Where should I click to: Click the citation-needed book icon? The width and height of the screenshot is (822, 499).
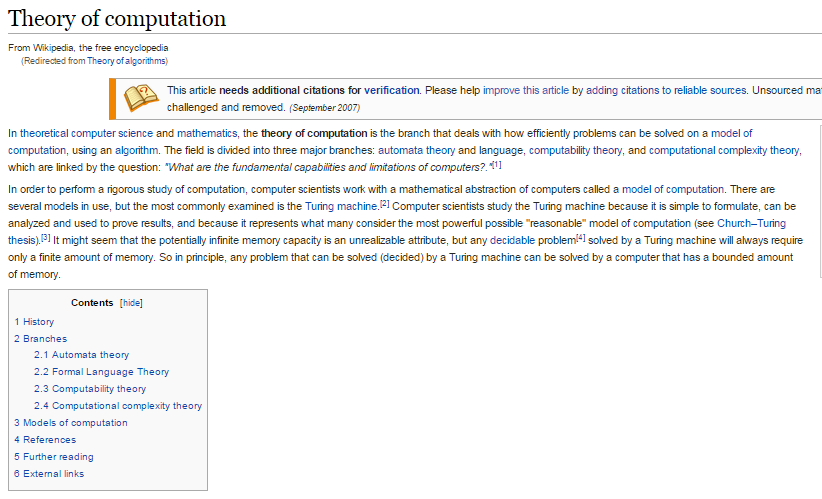140,97
